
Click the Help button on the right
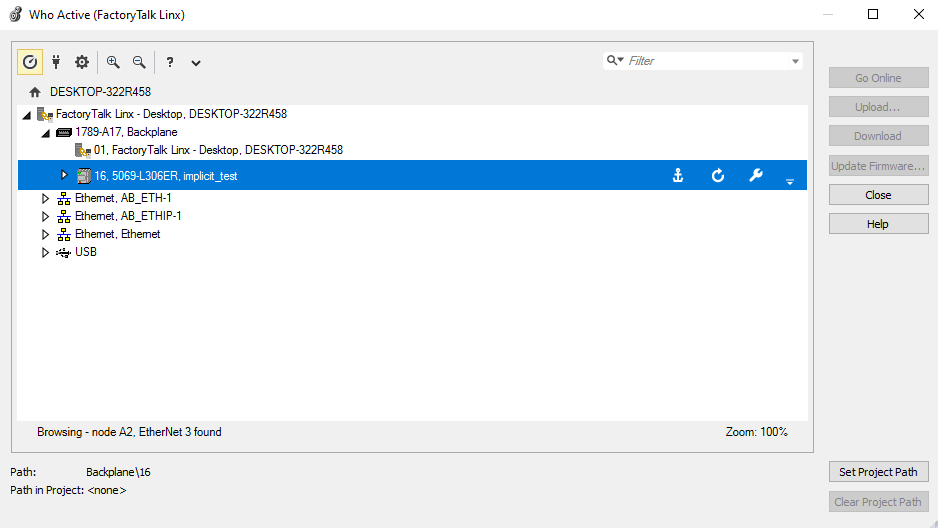tap(878, 224)
